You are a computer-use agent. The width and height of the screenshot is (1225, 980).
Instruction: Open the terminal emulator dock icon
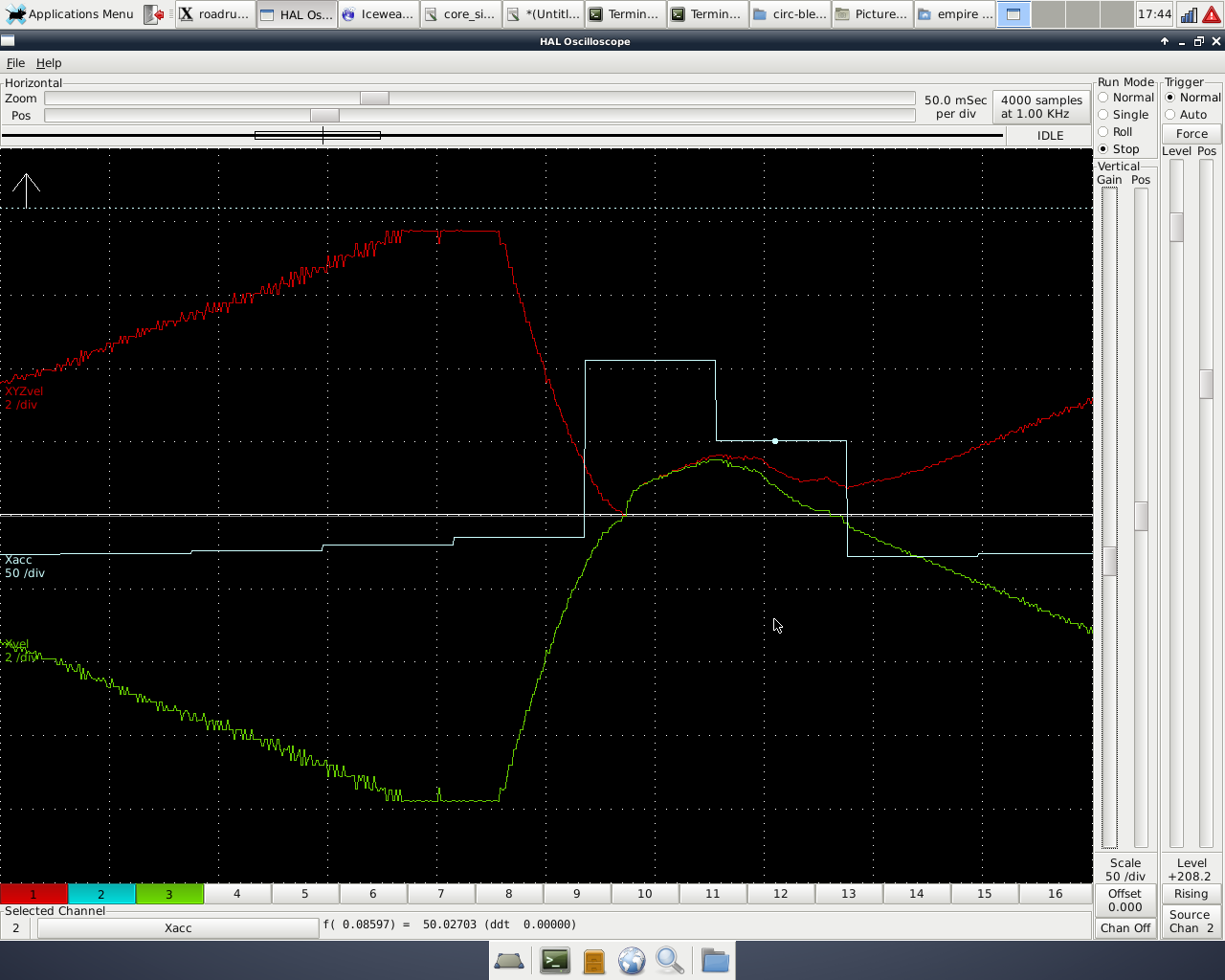555,960
